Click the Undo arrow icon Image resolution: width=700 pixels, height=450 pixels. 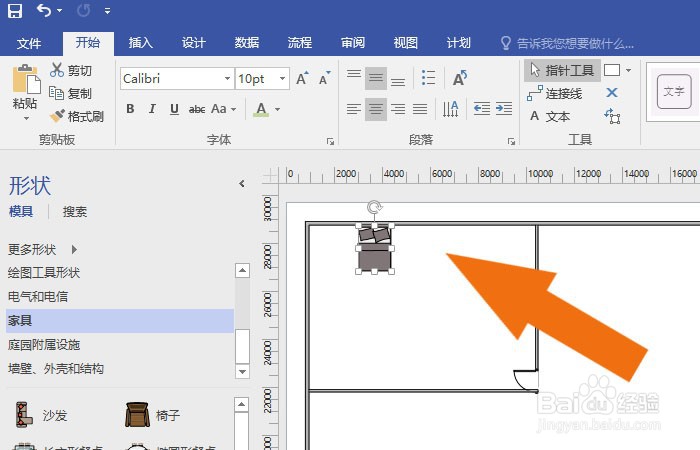(x=44, y=10)
